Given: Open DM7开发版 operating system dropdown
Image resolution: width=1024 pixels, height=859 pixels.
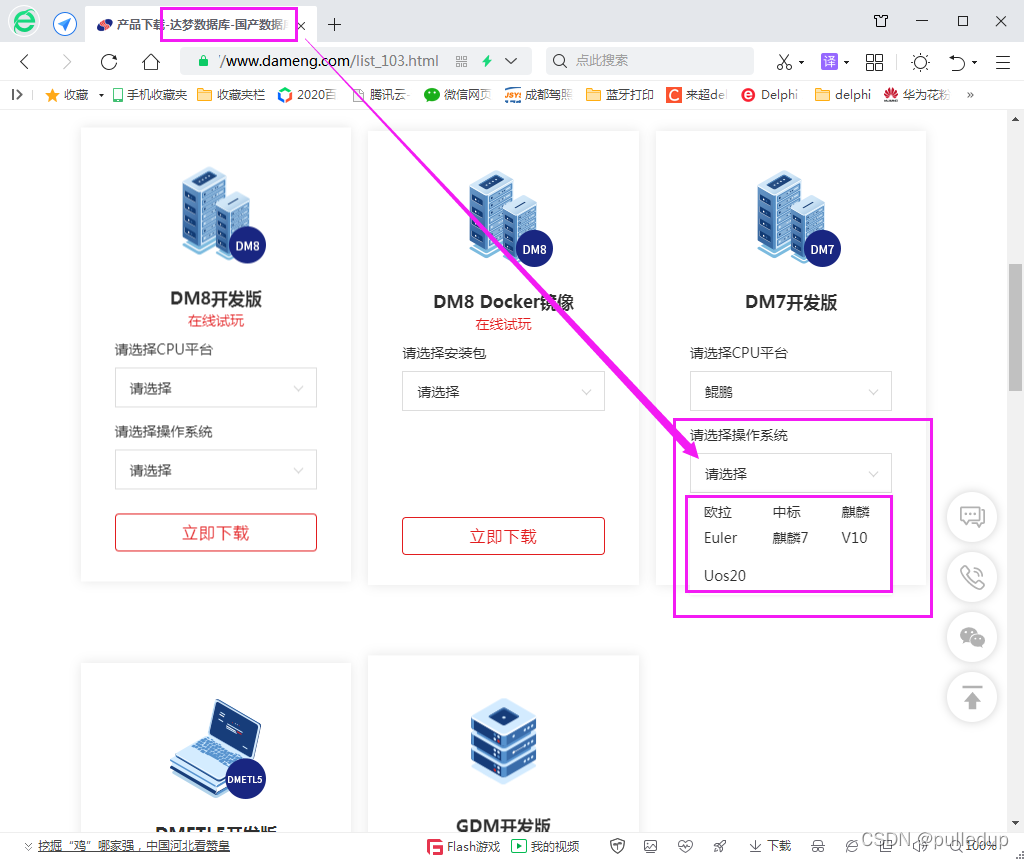Looking at the screenshot, I should [x=790, y=473].
